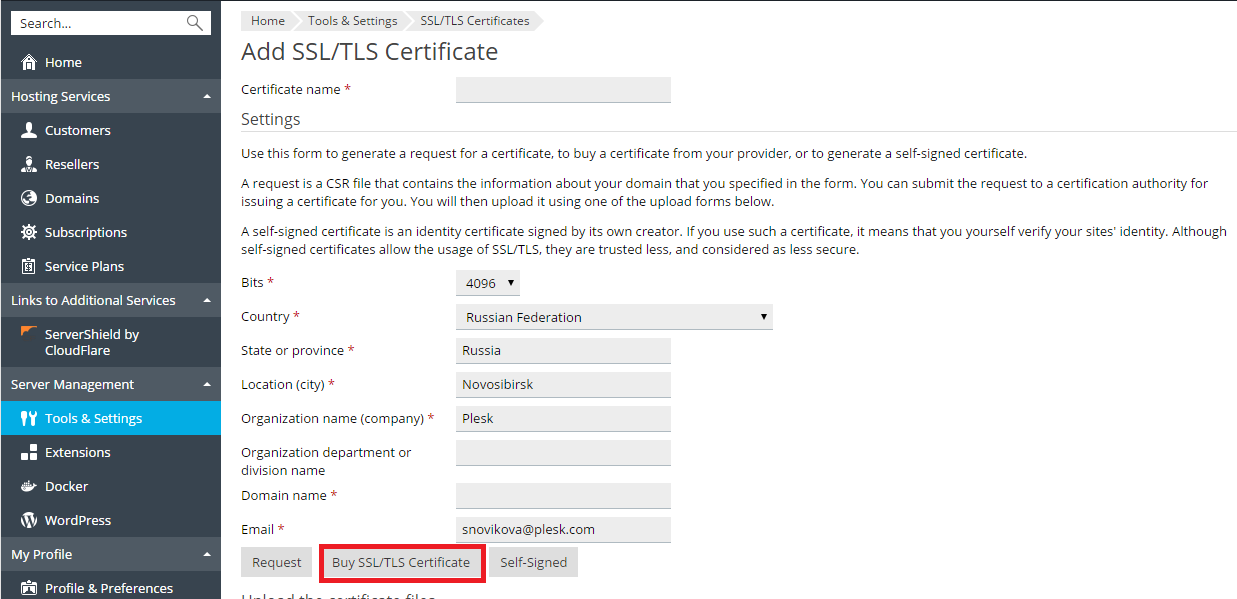Click the Self-Signed button
This screenshot has height=599, width=1237.
point(534,562)
